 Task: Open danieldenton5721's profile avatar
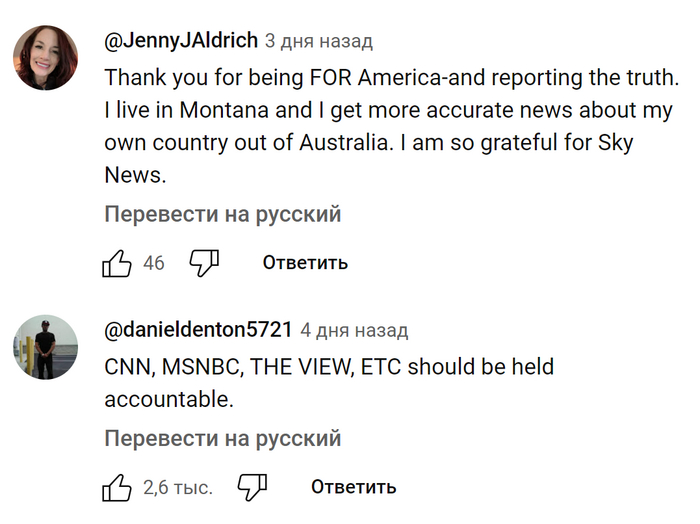(45, 348)
